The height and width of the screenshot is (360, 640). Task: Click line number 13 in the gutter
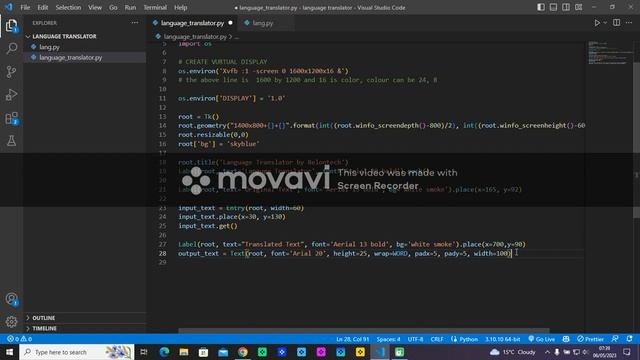(162, 116)
